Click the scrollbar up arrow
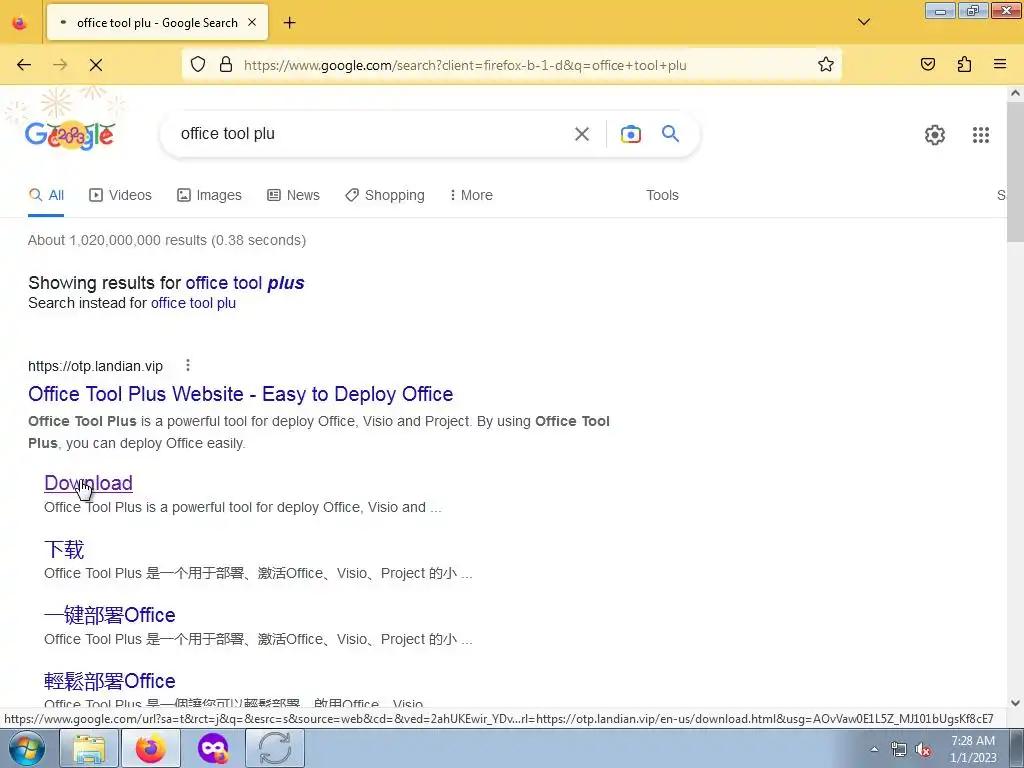1024x768 pixels. tap(1015, 93)
